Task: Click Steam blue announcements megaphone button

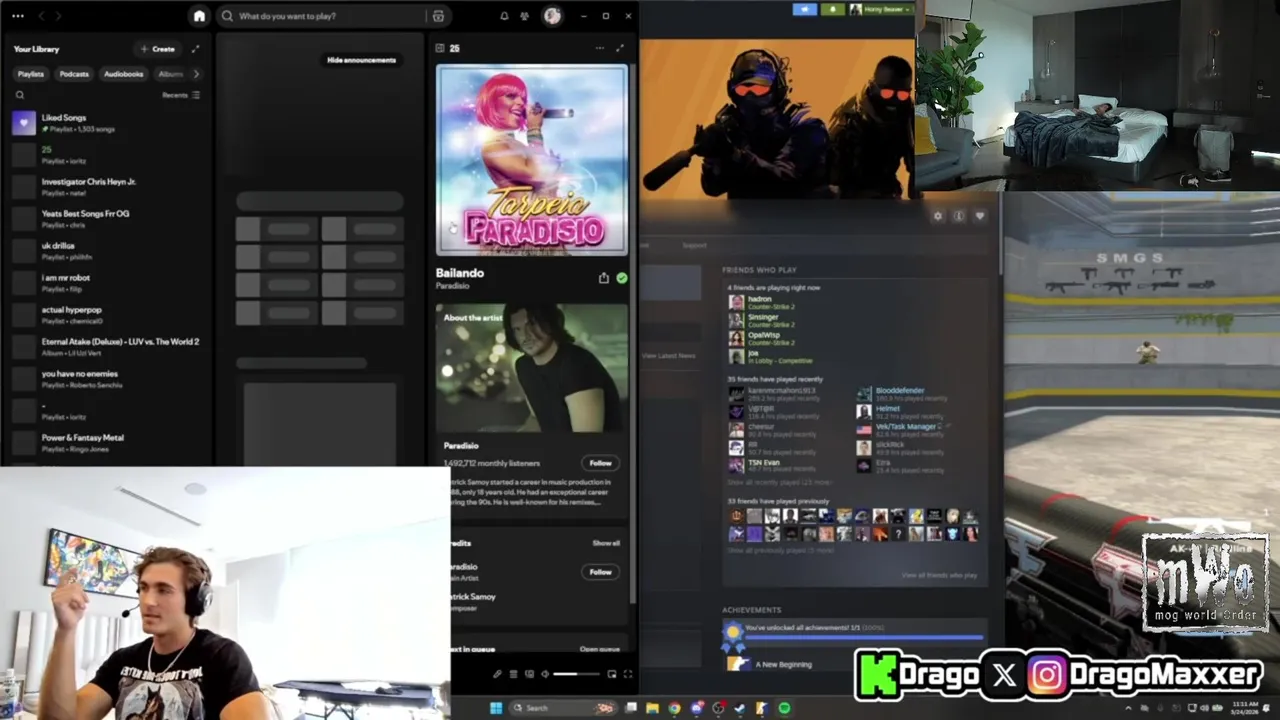Action: (x=805, y=9)
